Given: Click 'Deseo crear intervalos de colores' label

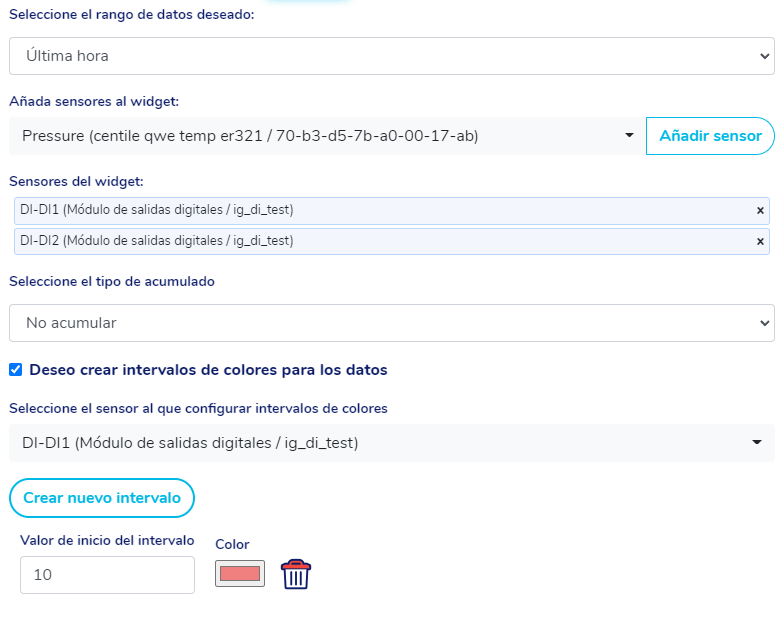Looking at the screenshot, I should coord(208,370).
